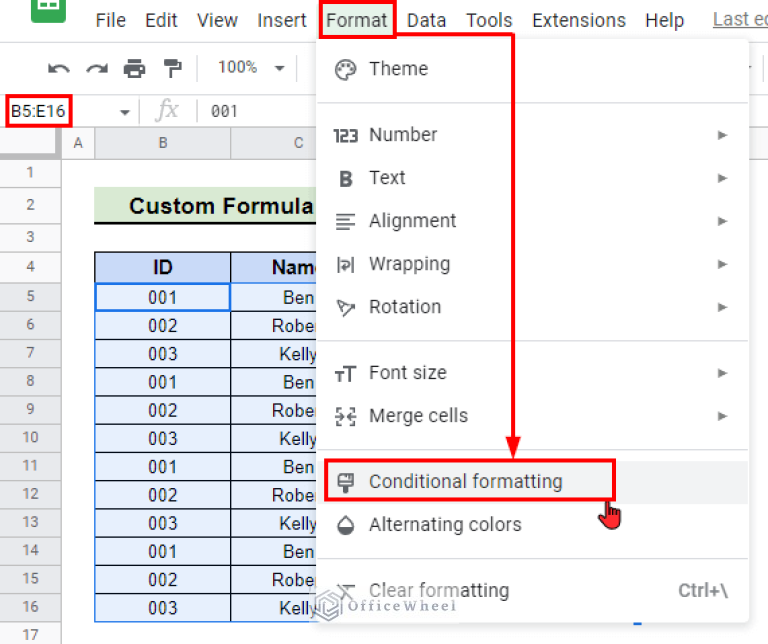Click the Alternating colors droplet icon
Screen dimensions: 768x644
[345, 525]
